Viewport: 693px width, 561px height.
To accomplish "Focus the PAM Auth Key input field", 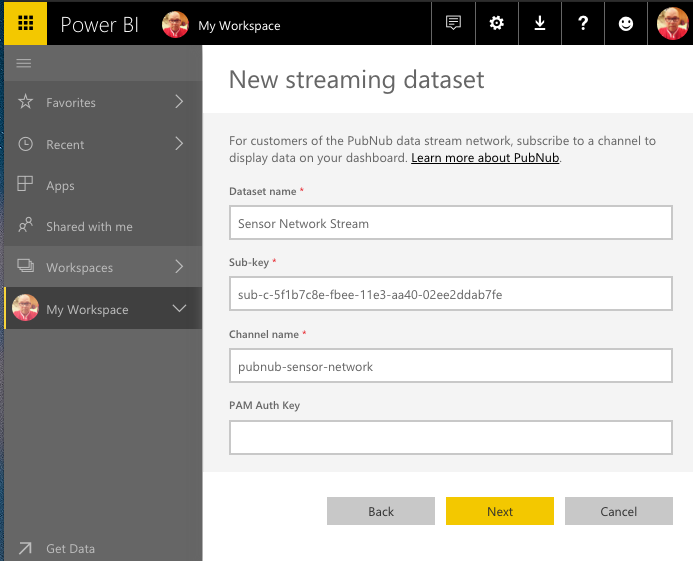I will pyautogui.click(x=451, y=437).
